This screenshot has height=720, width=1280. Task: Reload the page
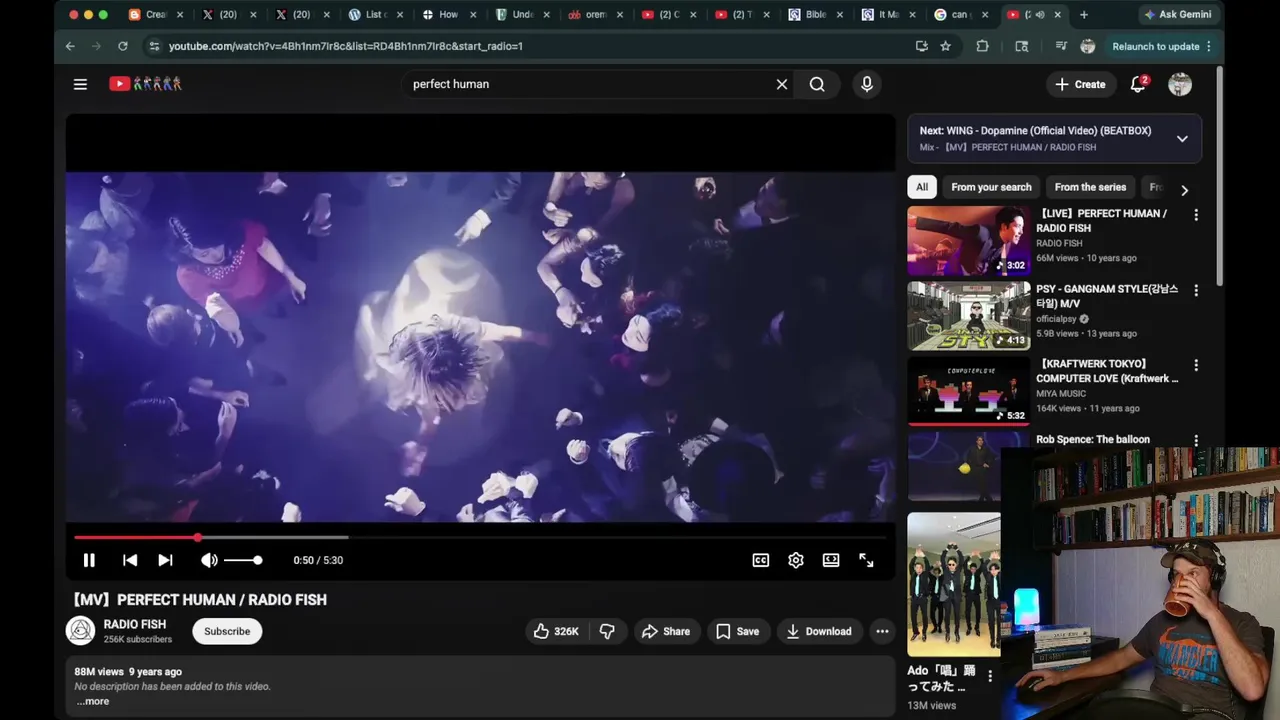[x=122, y=46]
